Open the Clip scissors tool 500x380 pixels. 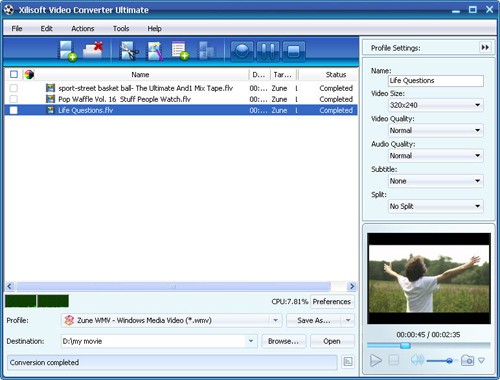click(x=129, y=51)
